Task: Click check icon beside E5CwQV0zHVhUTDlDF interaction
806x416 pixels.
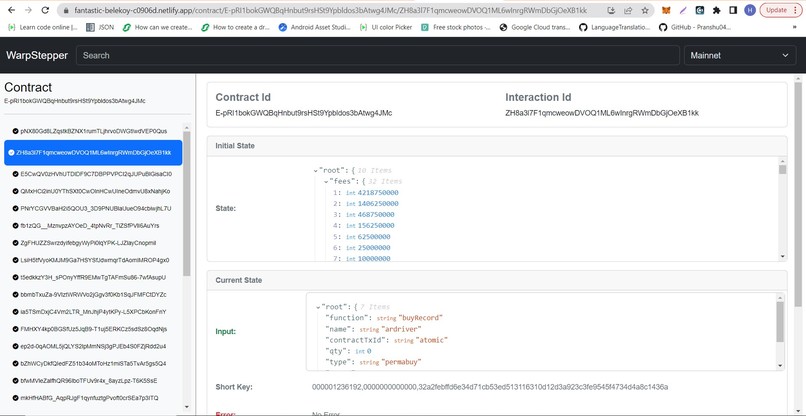Action: click(x=15, y=174)
